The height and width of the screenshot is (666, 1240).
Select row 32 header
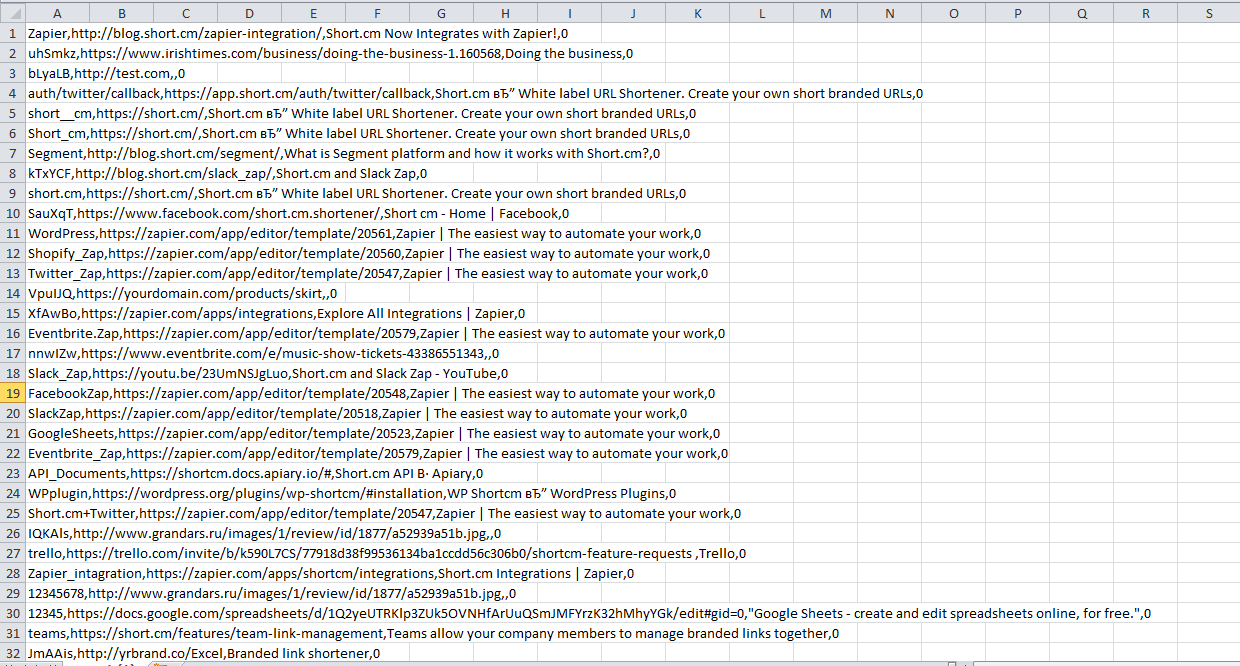(x=12, y=653)
